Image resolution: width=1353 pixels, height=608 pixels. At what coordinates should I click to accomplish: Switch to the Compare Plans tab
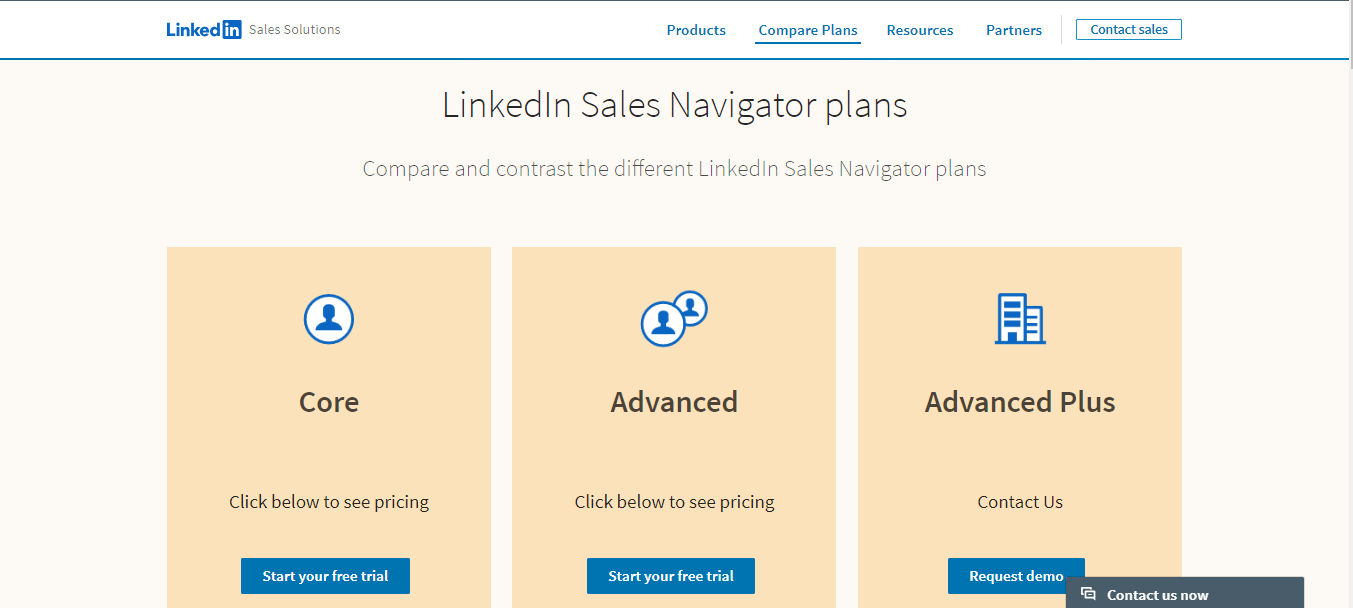tap(807, 30)
